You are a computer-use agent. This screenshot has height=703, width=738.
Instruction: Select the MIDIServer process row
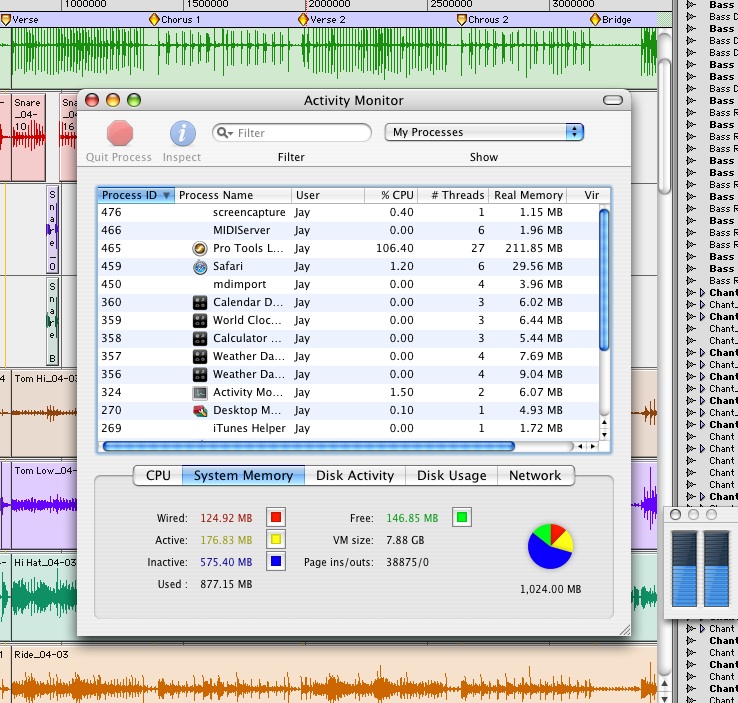[x=348, y=230]
